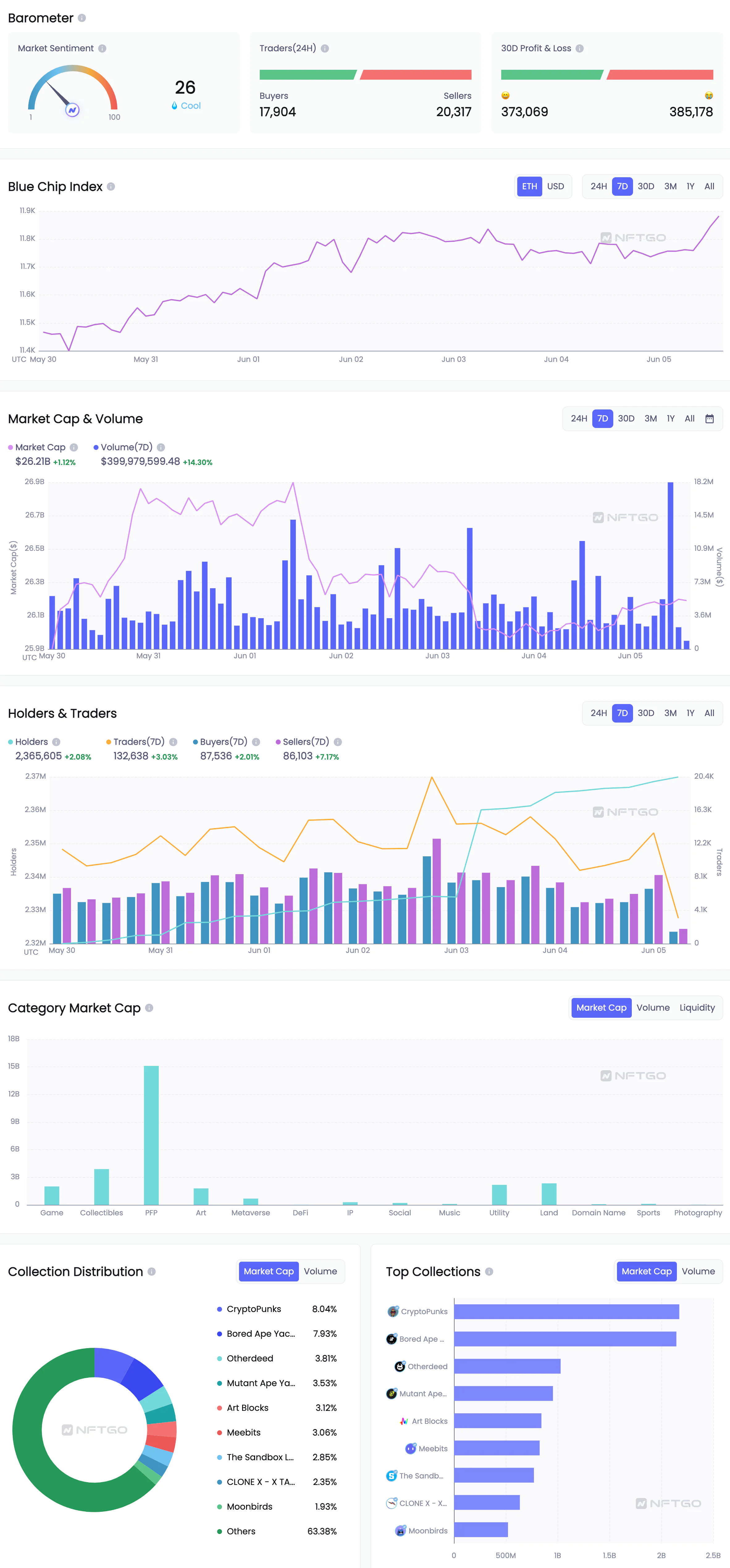Image resolution: width=730 pixels, height=1568 pixels.
Task: Select 1Y range in Holders & Traders
Action: pyautogui.click(x=690, y=713)
